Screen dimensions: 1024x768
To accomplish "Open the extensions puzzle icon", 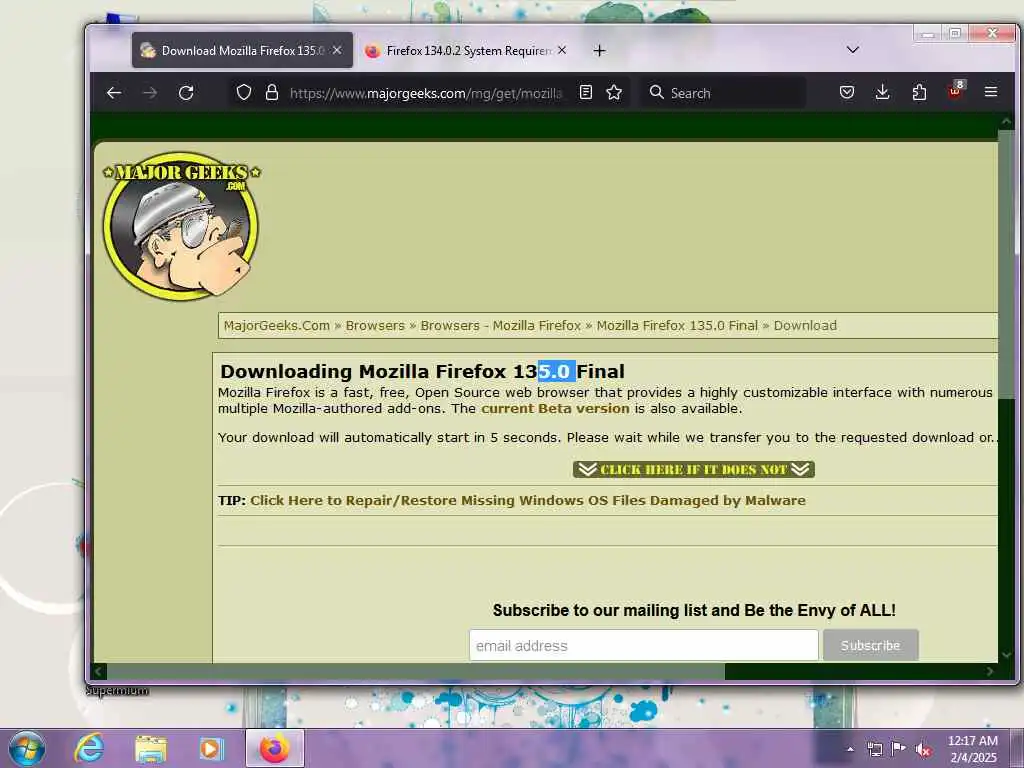I will click(919, 93).
